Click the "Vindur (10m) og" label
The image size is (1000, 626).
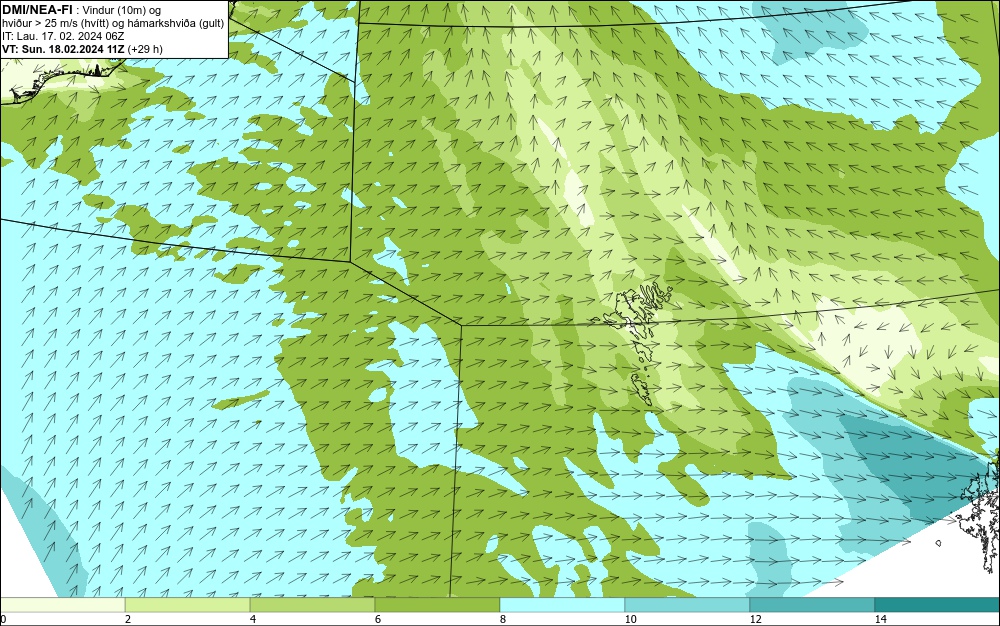[122, 10]
